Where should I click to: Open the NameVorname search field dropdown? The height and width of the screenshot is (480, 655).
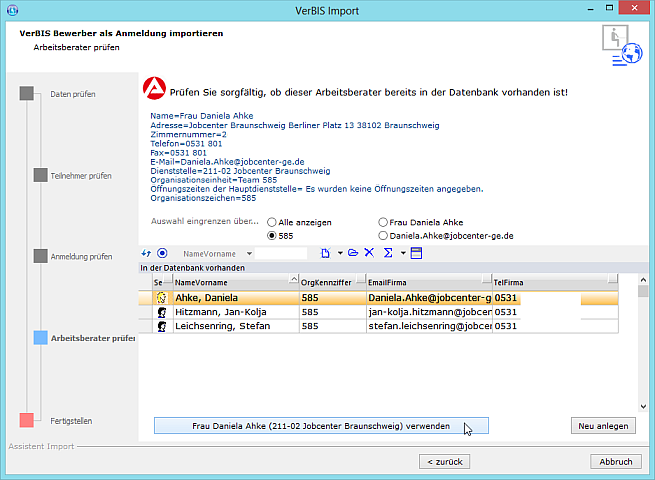249,254
